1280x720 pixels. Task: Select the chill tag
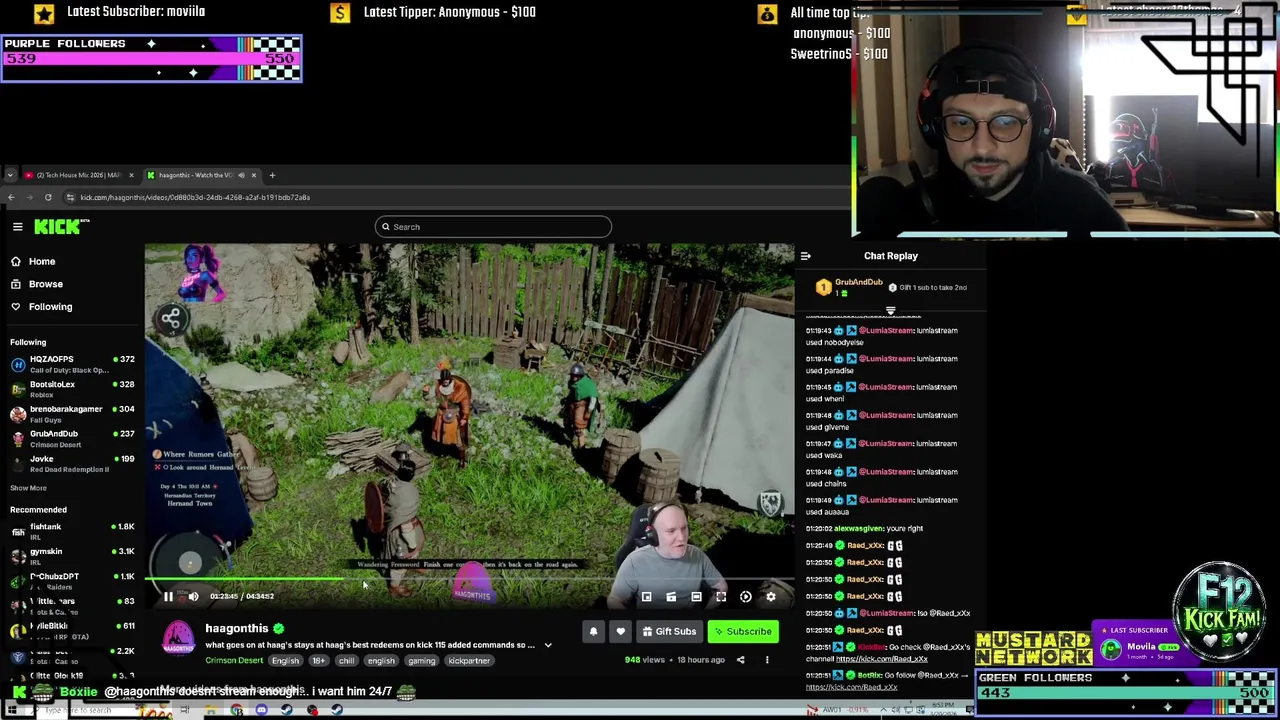(346, 661)
